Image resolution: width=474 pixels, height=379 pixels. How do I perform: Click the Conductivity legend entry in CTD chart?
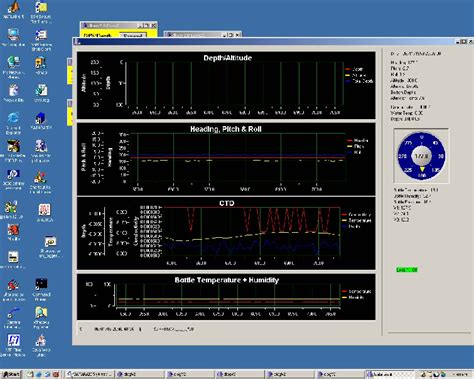click(357, 214)
